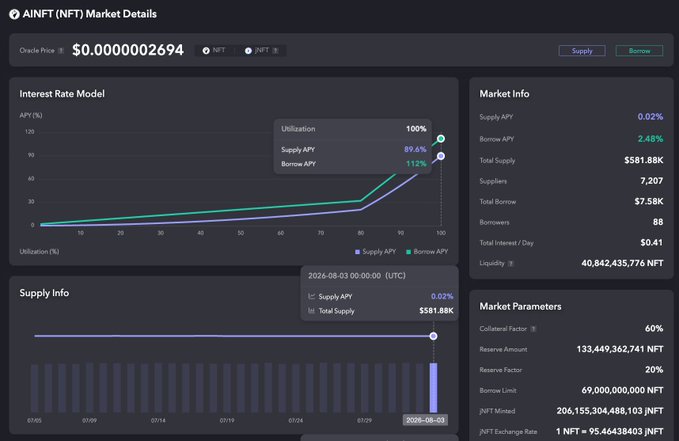Click the Liquidity value 40,842,435,776 NFT

click(x=622, y=263)
